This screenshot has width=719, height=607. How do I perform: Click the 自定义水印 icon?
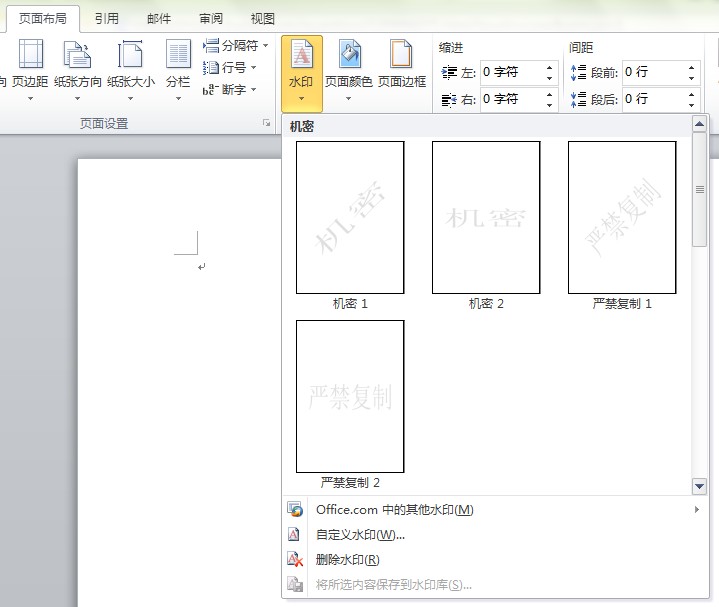[x=294, y=534]
